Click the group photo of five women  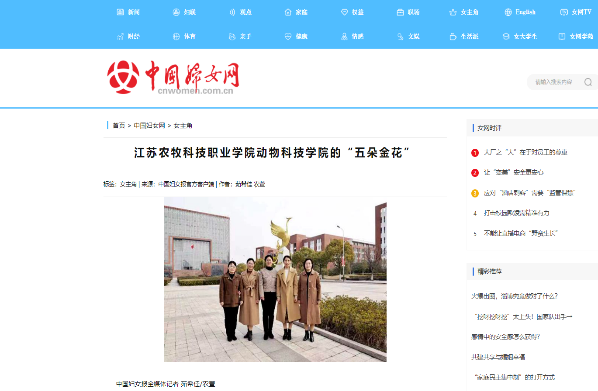pyautogui.click(x=275, y=279)
